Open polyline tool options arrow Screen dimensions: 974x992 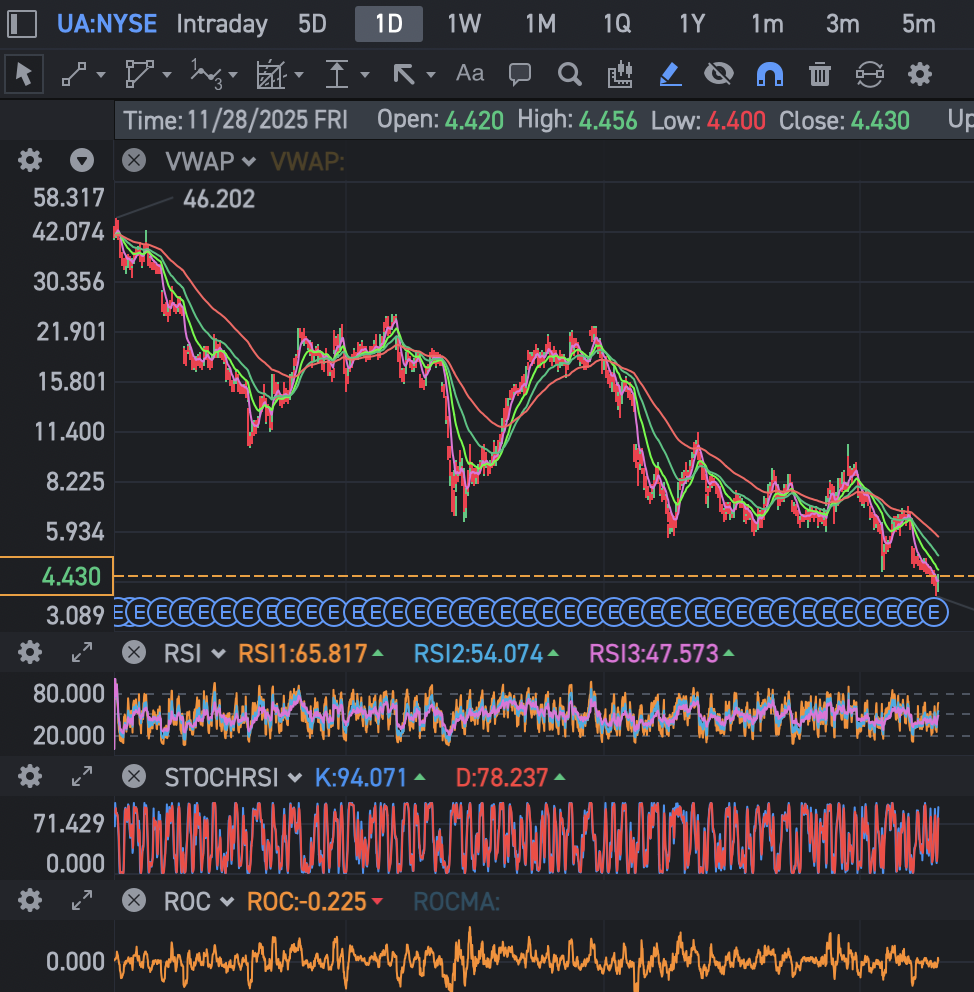(x=166, y=75)
